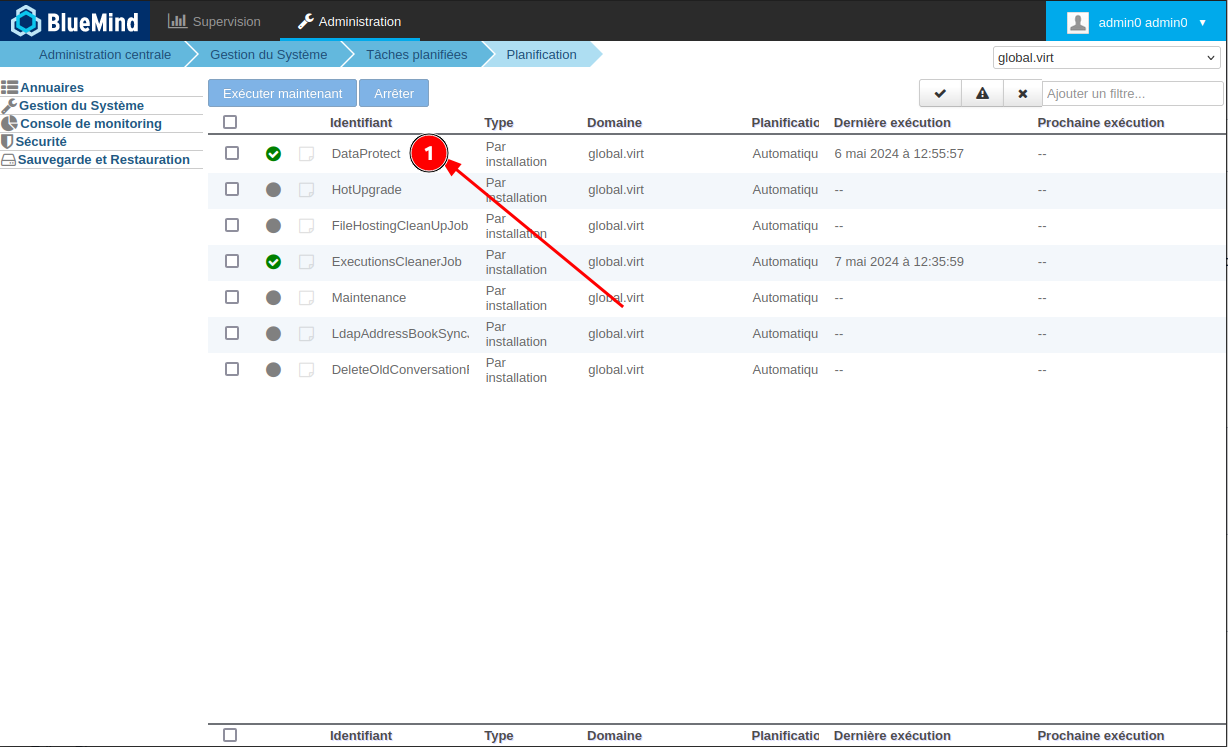
Task: Click the failure X filter icon
Action: (x=1022, y=93)
